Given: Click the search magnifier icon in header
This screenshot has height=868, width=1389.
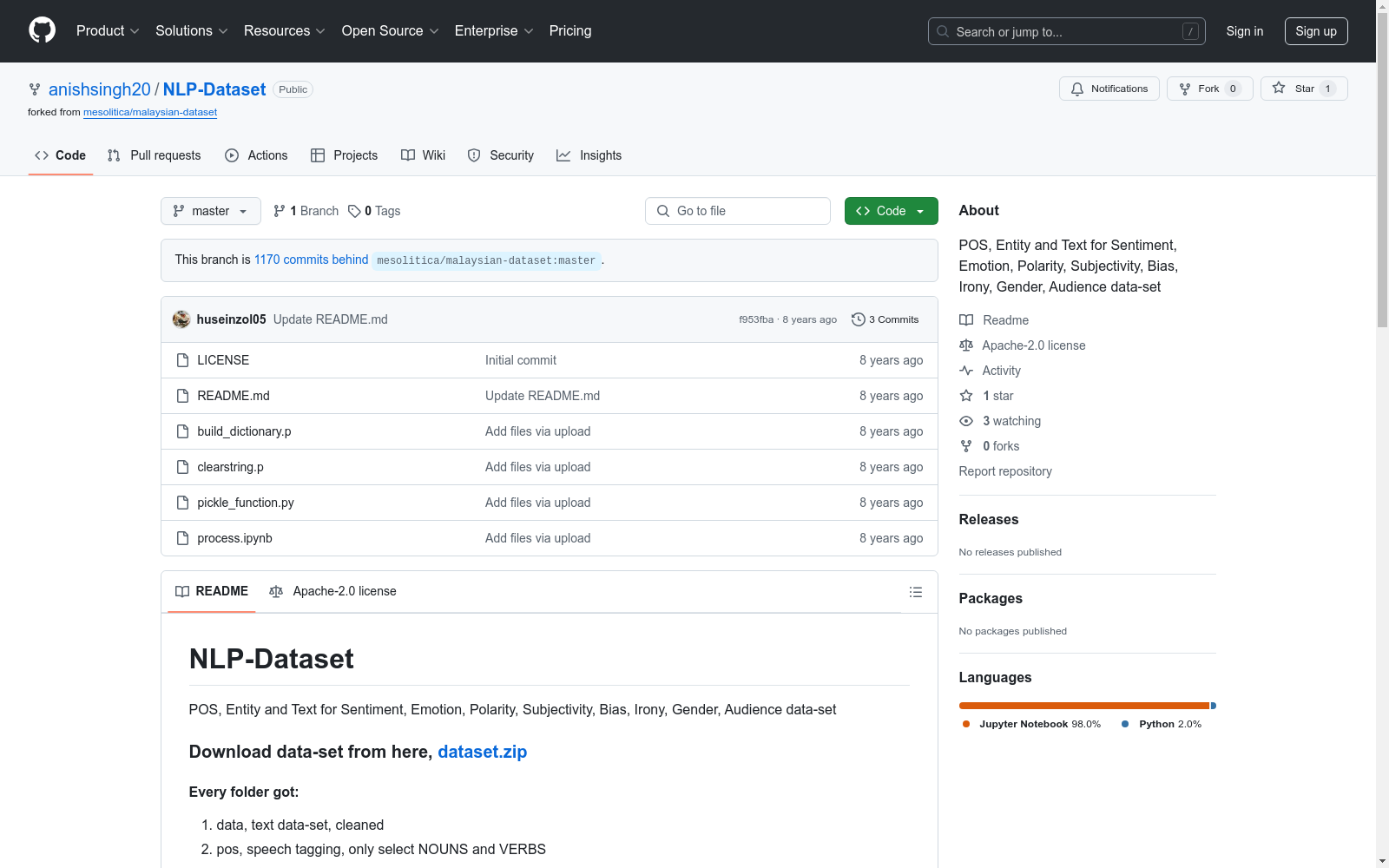Looking at the screenshot, I should (x=943, y=31).
